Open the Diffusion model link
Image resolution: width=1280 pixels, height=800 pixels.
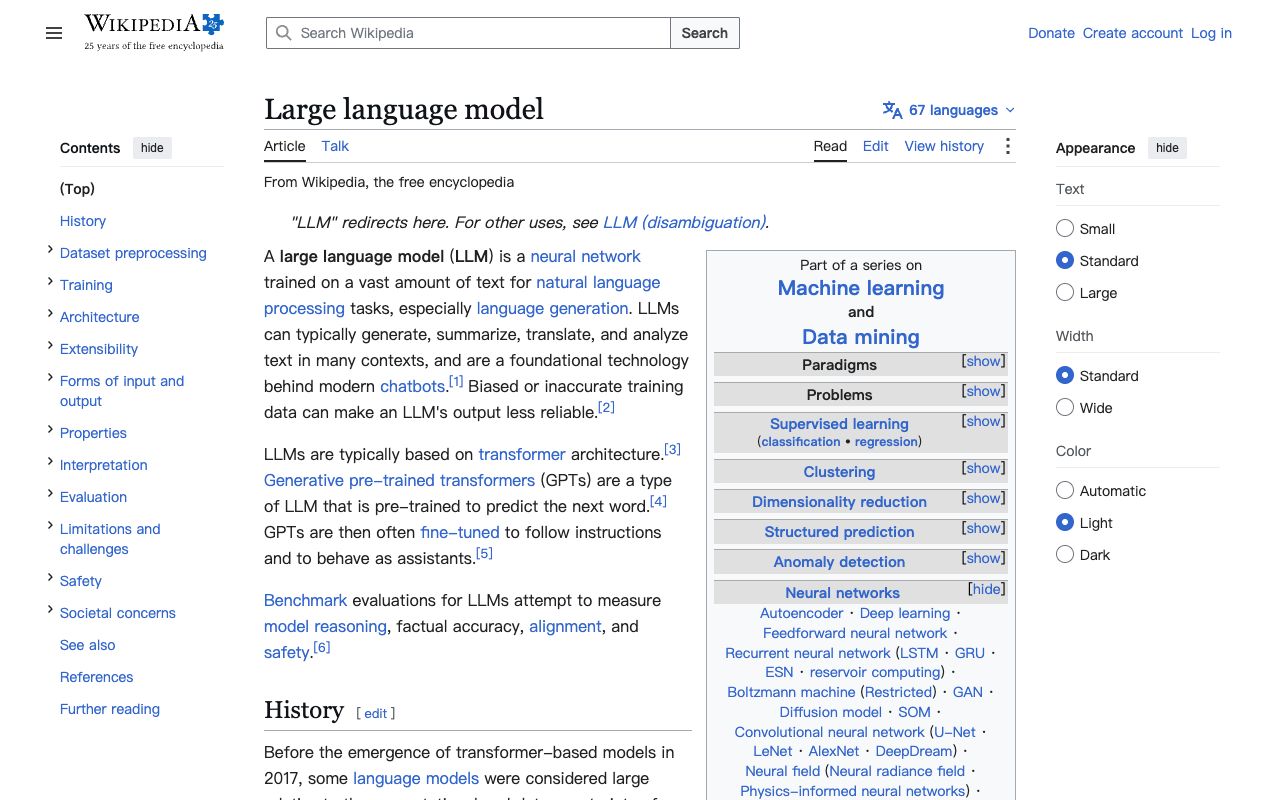831,712
